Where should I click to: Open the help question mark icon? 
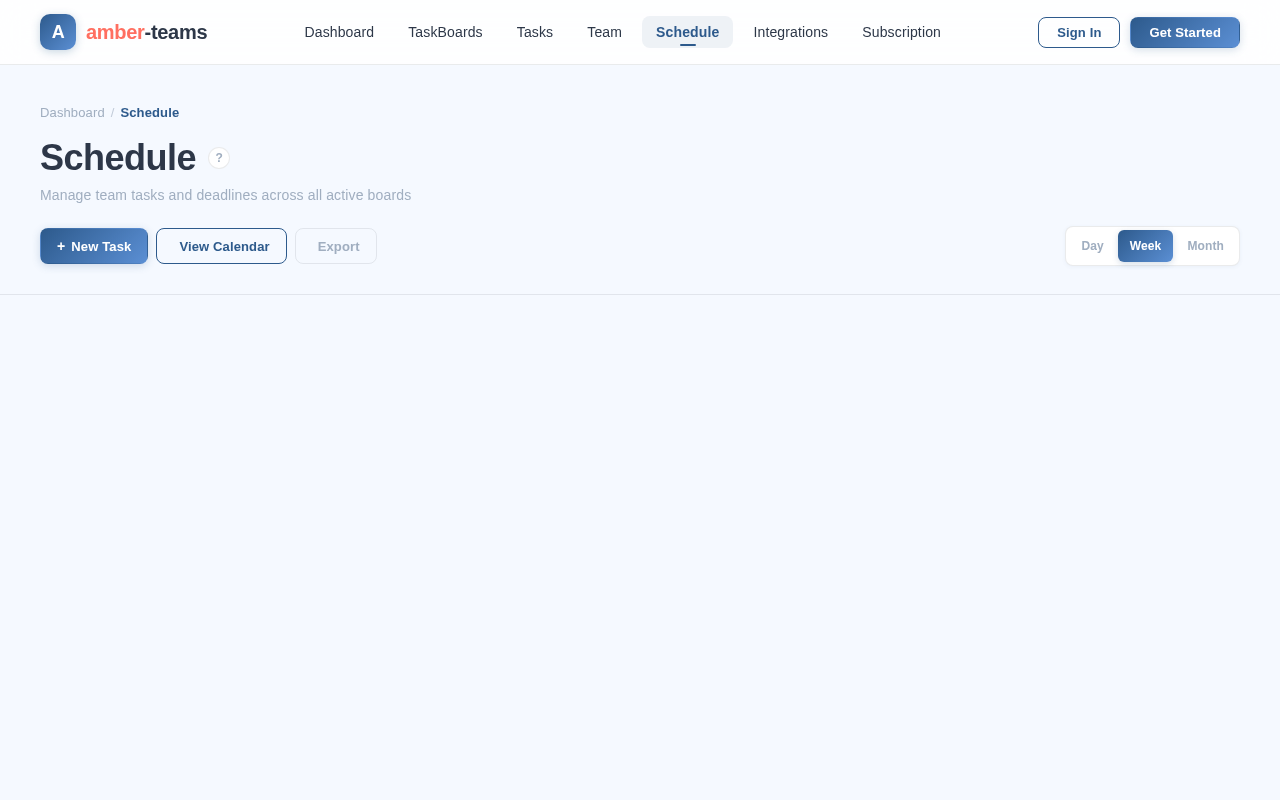tap(219, 158)
